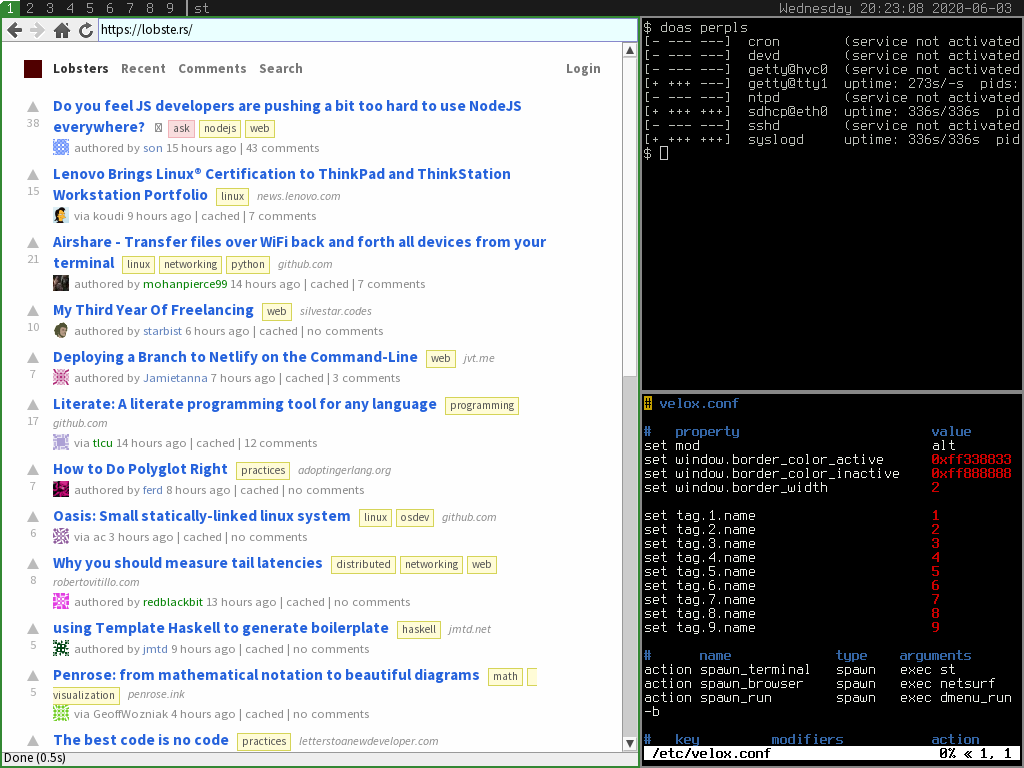Click the forward navigation arrow icon

point(38,30)
